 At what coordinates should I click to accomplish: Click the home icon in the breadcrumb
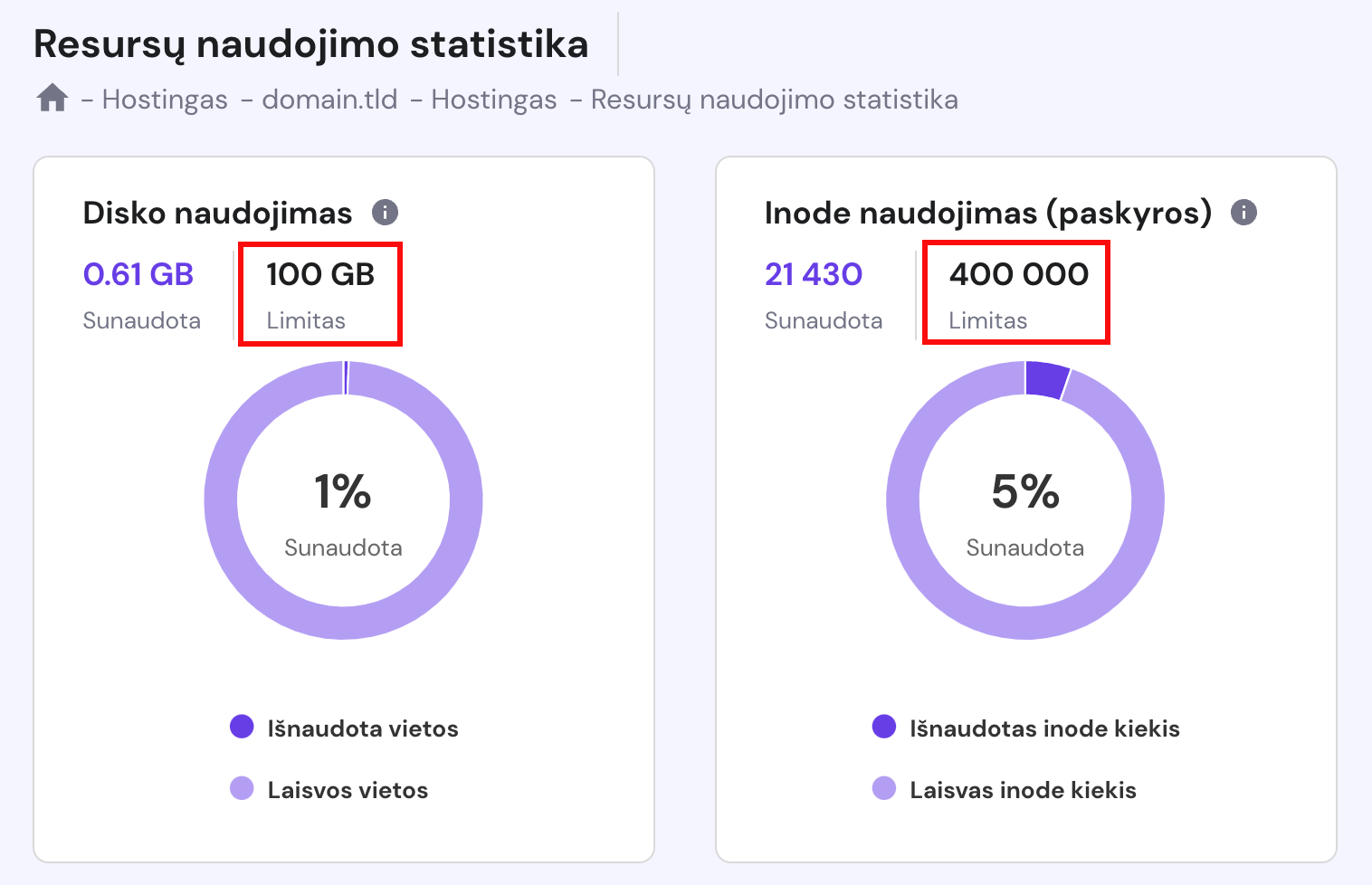pos(52,98)
